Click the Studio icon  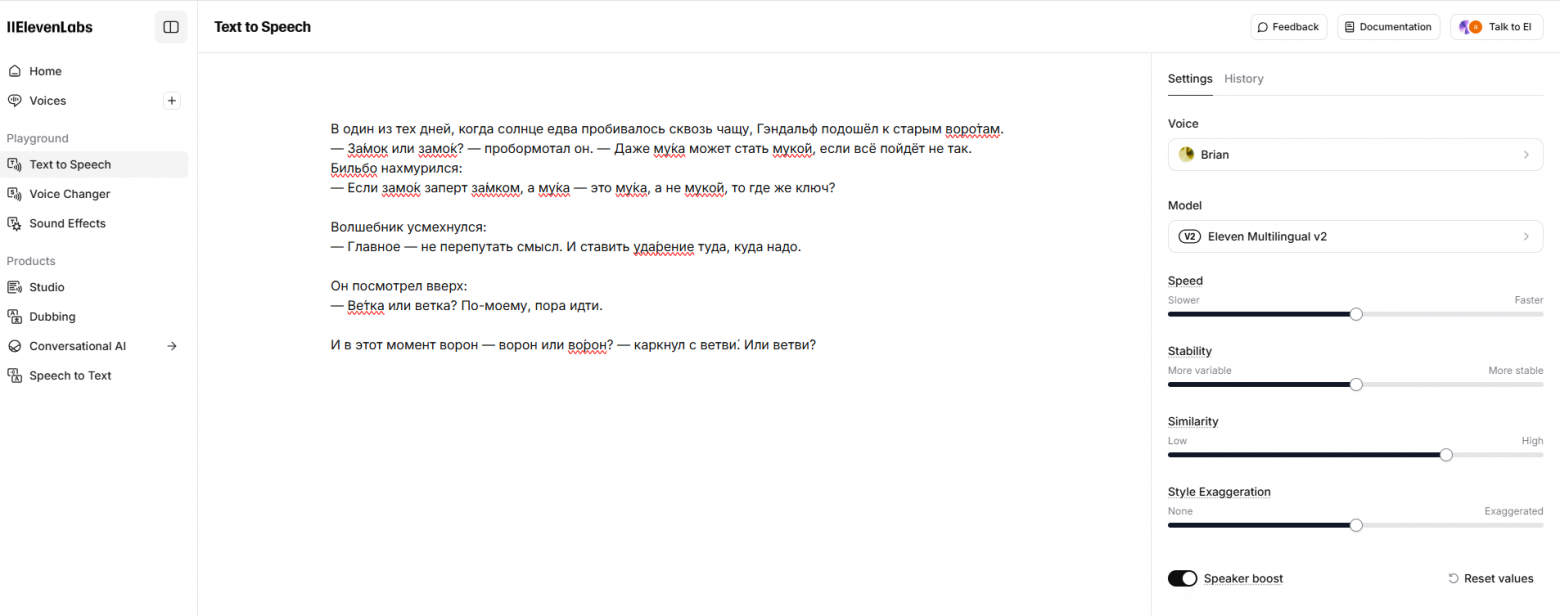click(x=14, y=287)
